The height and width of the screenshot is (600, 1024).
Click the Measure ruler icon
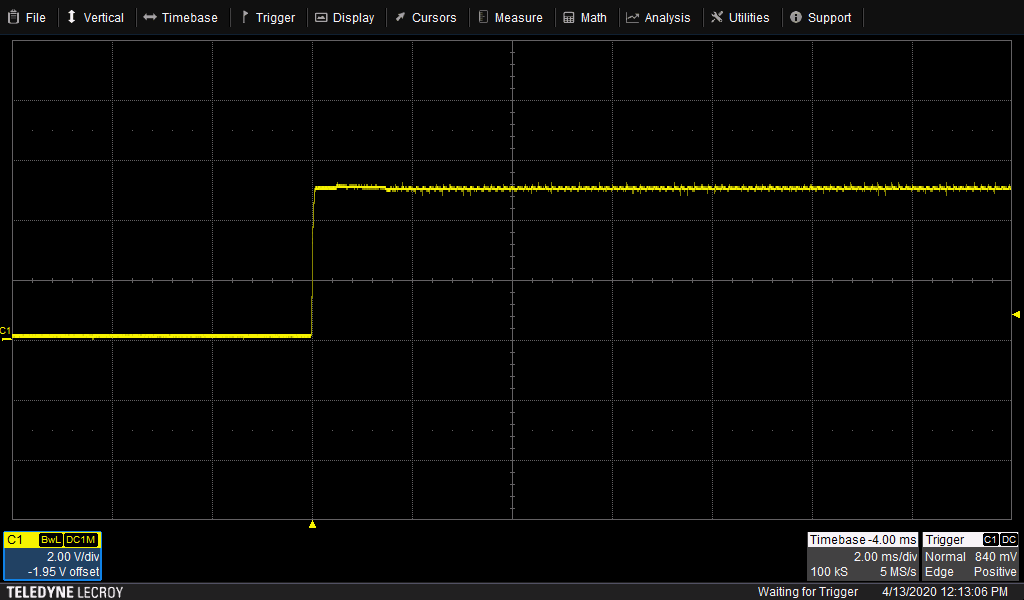pyautogui.click(x=483, y=17)
